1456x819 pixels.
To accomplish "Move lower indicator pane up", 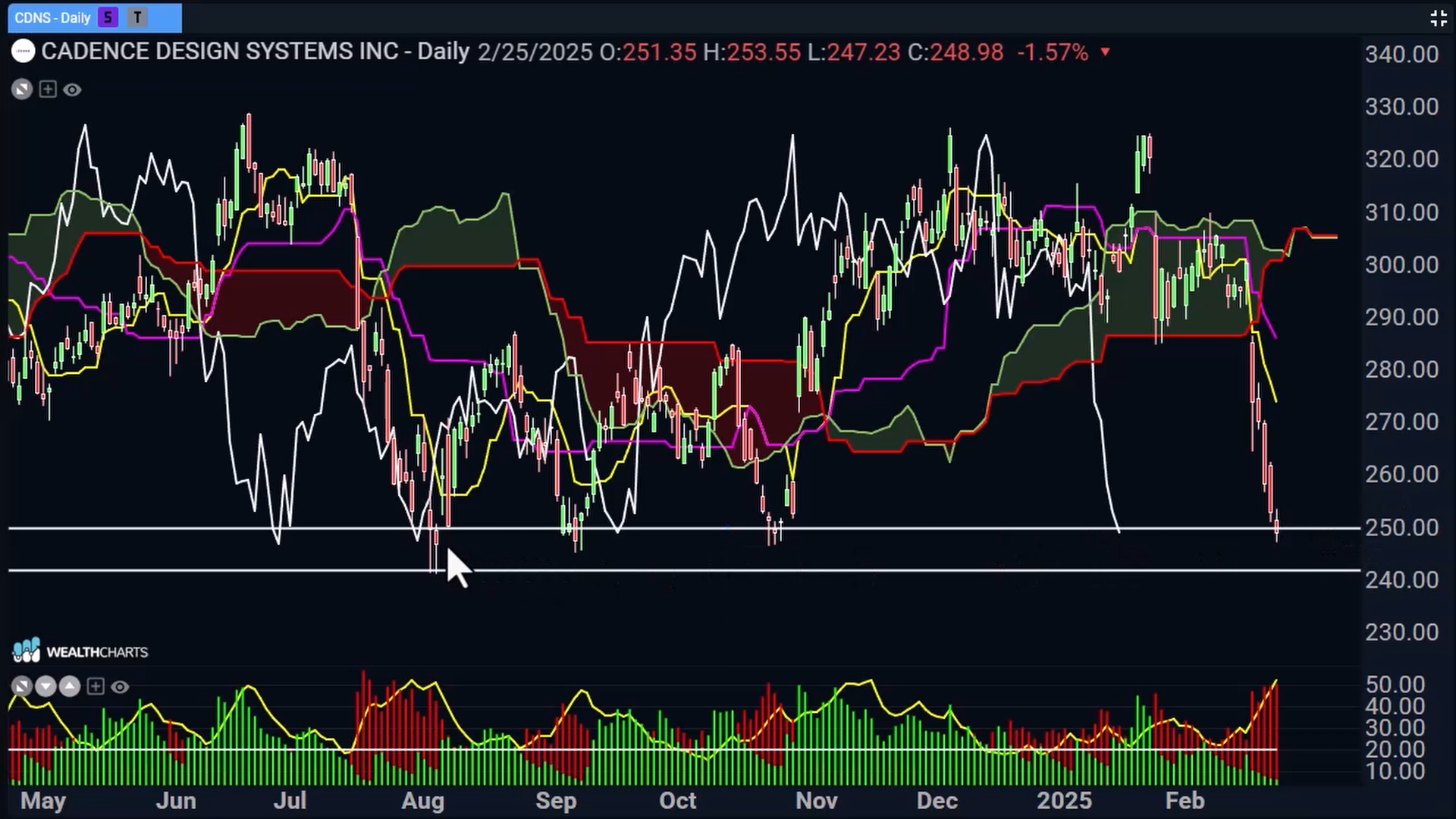I will point(70,687).
